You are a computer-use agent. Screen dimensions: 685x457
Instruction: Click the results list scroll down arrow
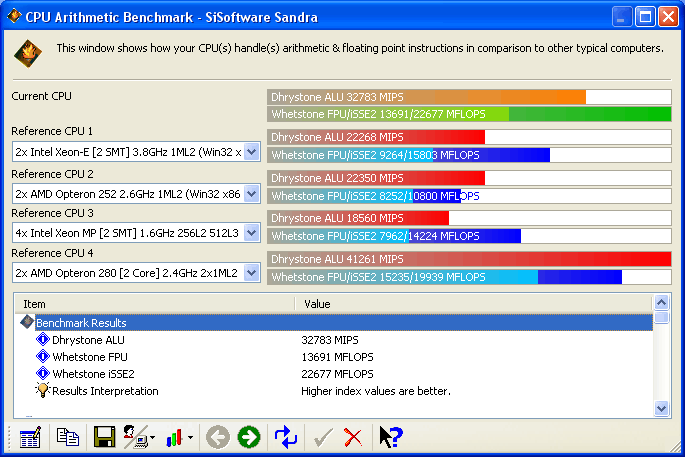tap(661, 409)
